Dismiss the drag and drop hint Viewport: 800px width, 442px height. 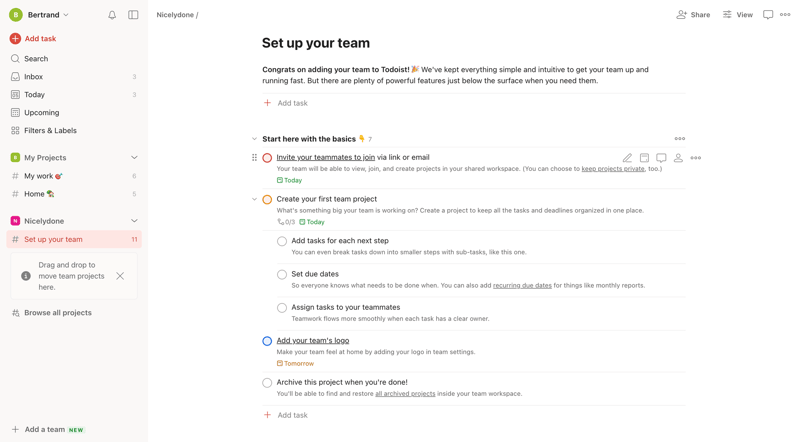[120, 276]
